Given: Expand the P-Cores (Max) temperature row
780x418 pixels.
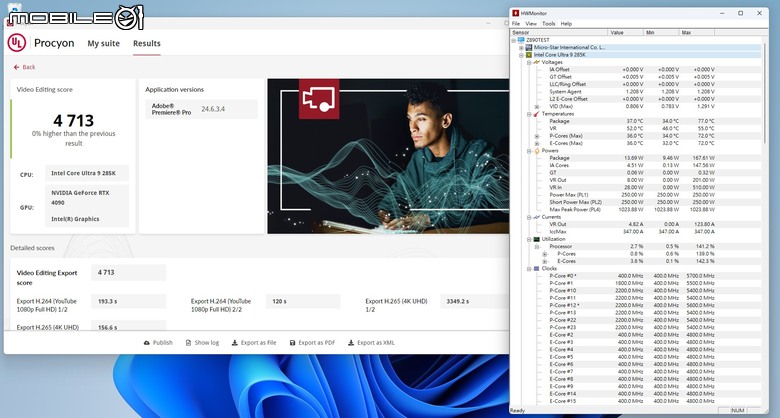Looking at the screenshot, I should (x=537, y=136).
